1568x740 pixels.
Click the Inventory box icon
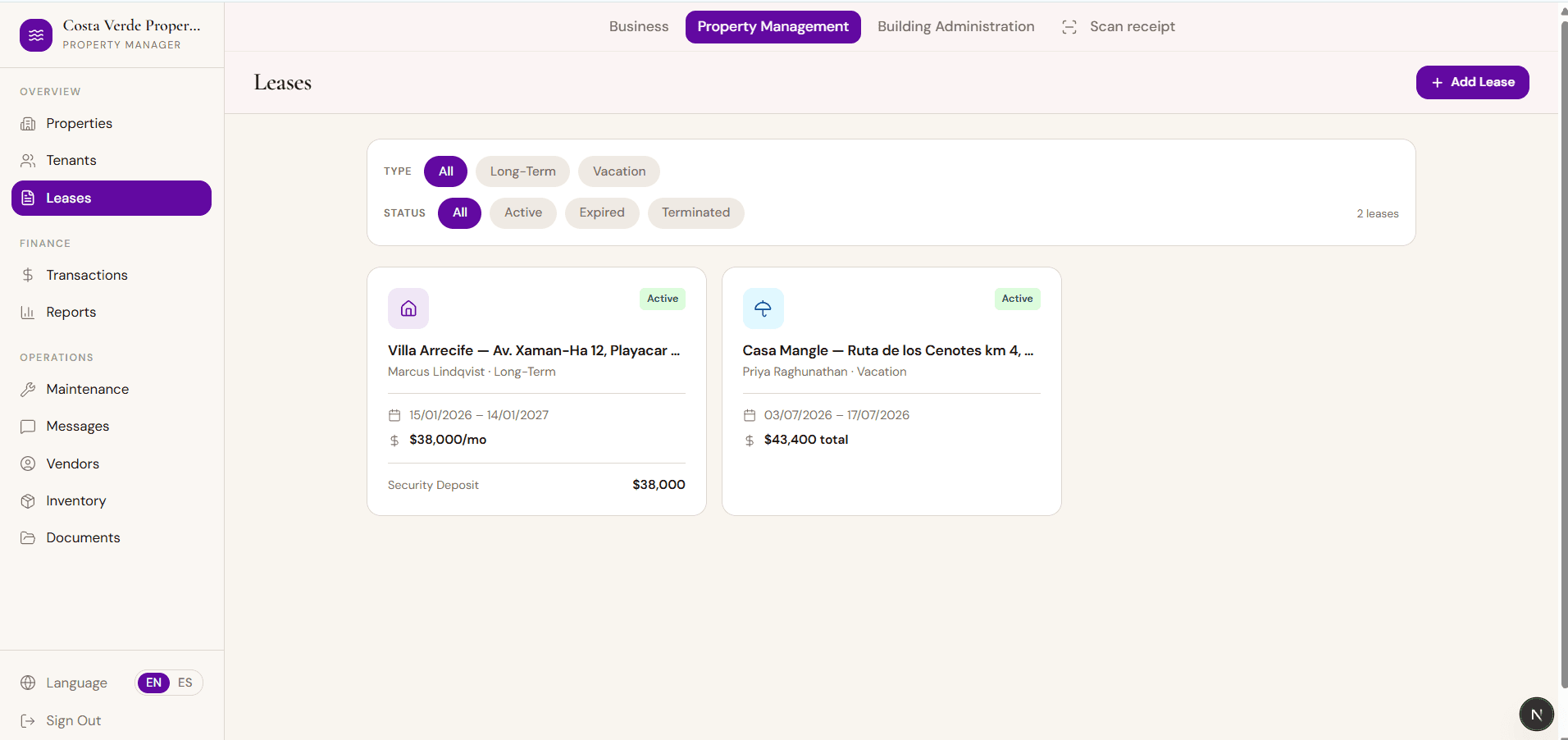click(28, 500)
